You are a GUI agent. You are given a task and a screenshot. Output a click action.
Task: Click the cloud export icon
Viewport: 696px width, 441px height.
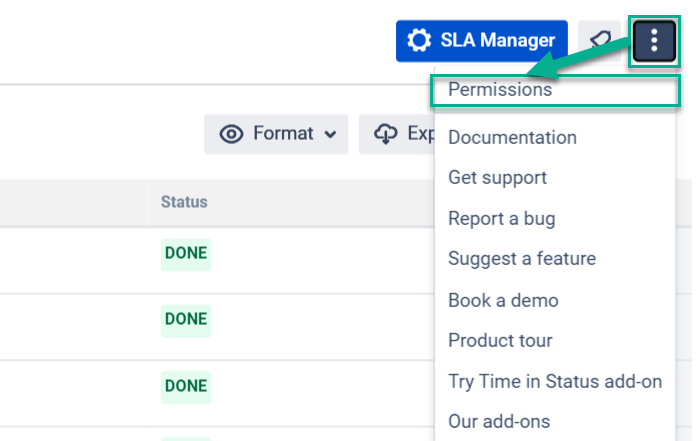pyautogui.click(x=386, y=134)
